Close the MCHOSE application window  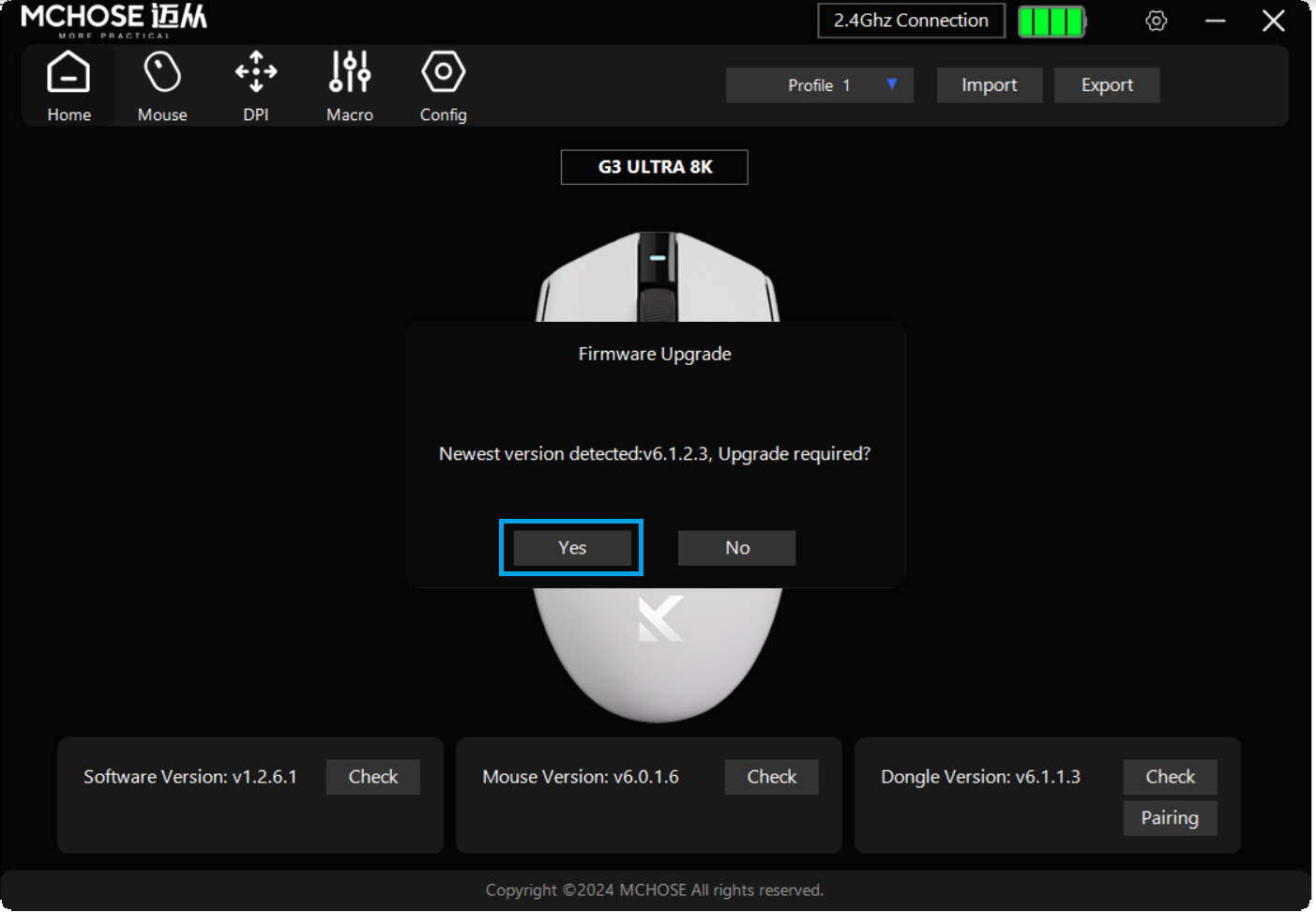1273,21
